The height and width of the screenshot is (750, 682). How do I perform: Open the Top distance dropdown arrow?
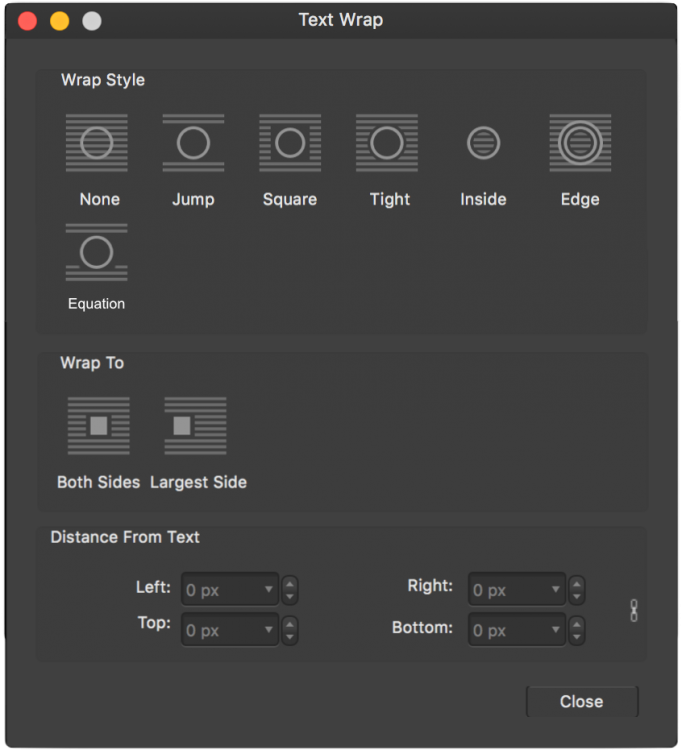[268, 630]
